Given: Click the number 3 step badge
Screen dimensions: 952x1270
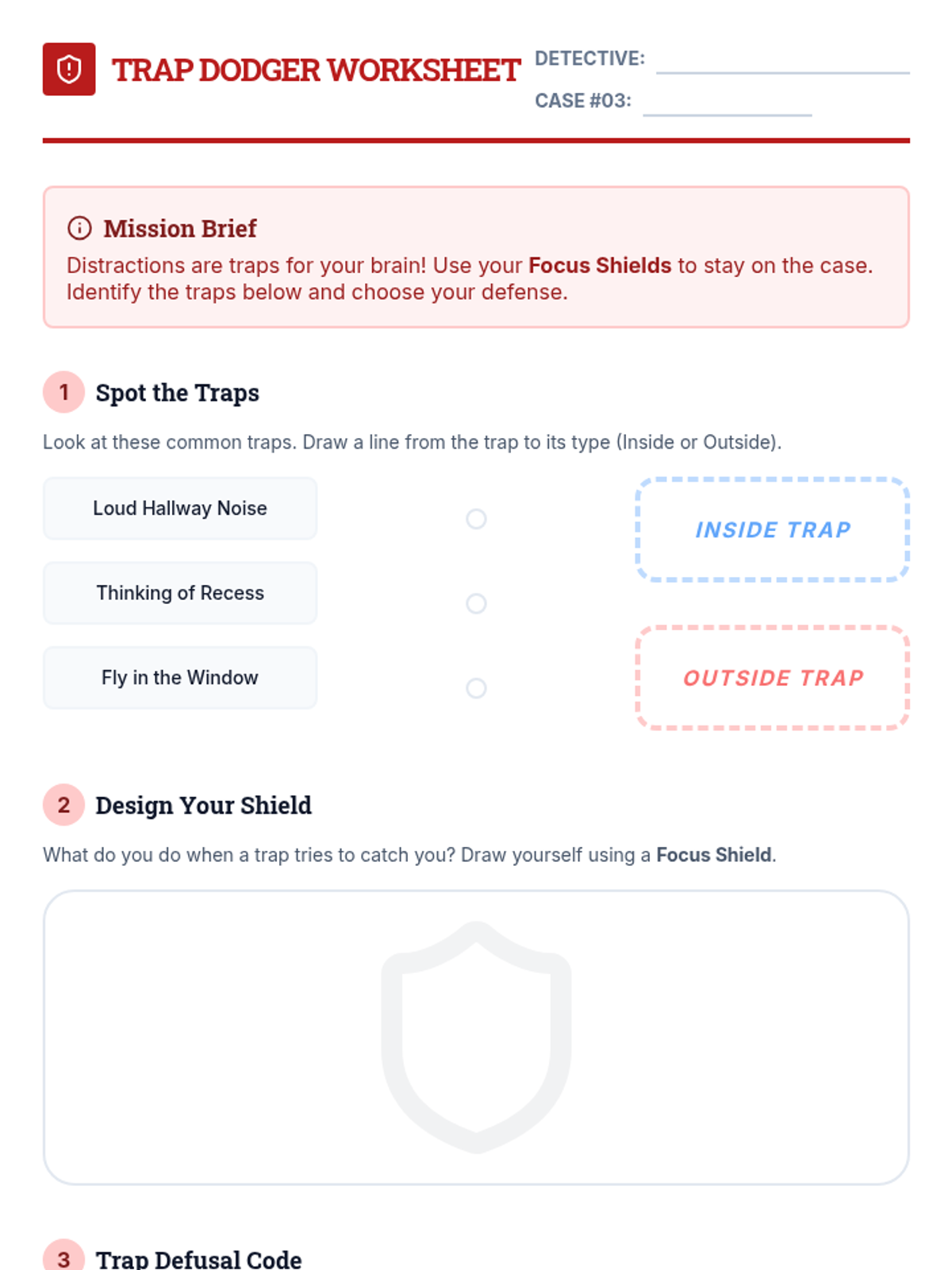Looking at the screenshot, I should click(x=63, y=1257).
